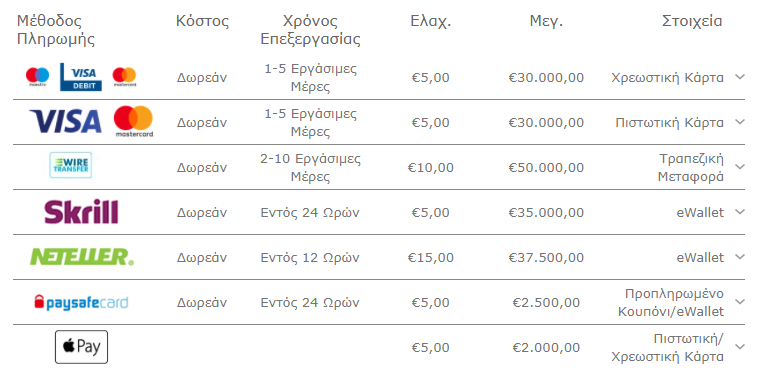The width and height of the screenshot is (767, 389).
Task: Click the Στοιχεία column header
Action: pos(692,21)
